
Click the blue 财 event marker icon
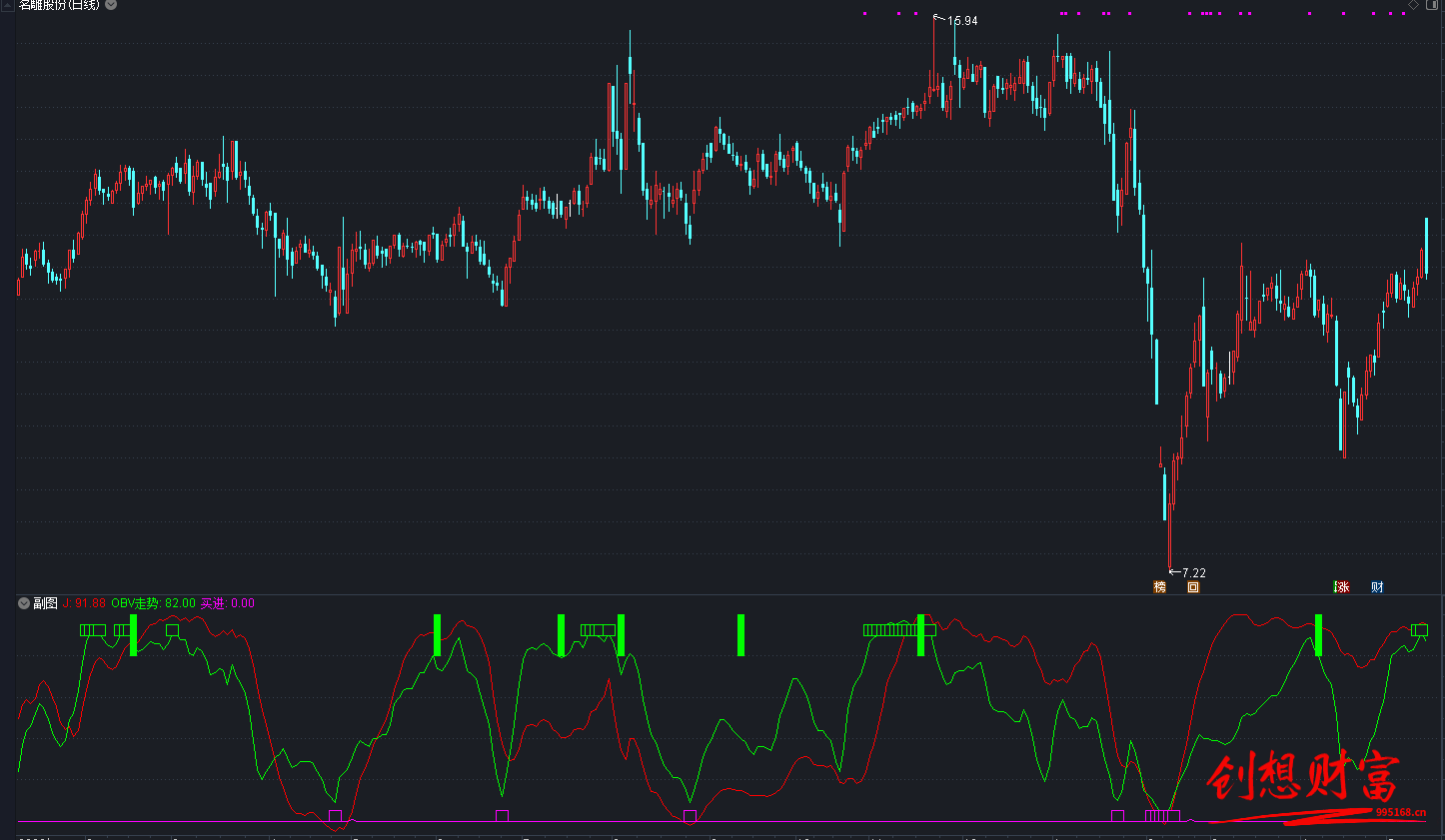pos(1377,587)
